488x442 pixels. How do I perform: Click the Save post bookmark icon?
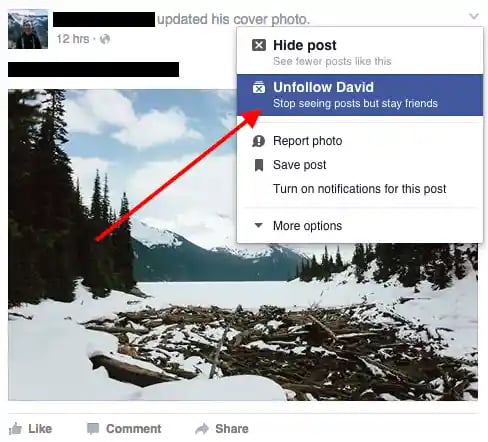259,165
